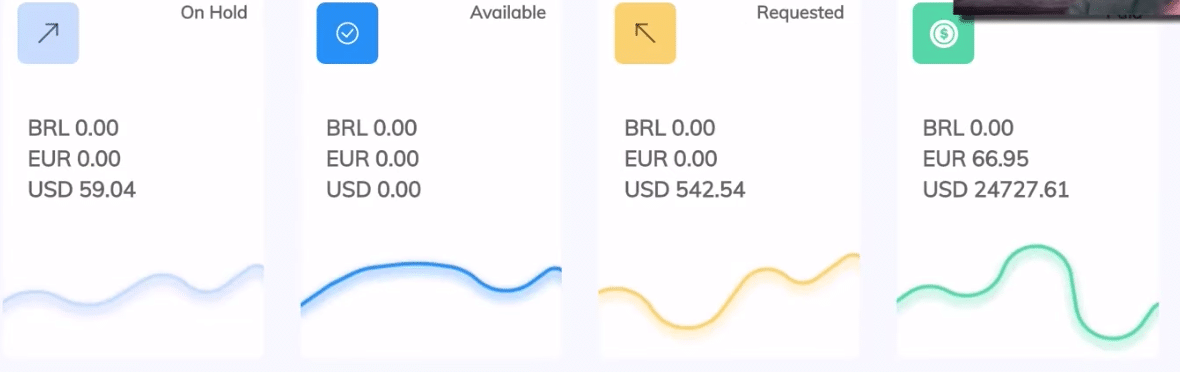This screenshot has height=372, width=1180.
Task: Click the yellow Requested arrow icon
Action: pos(645,33)
